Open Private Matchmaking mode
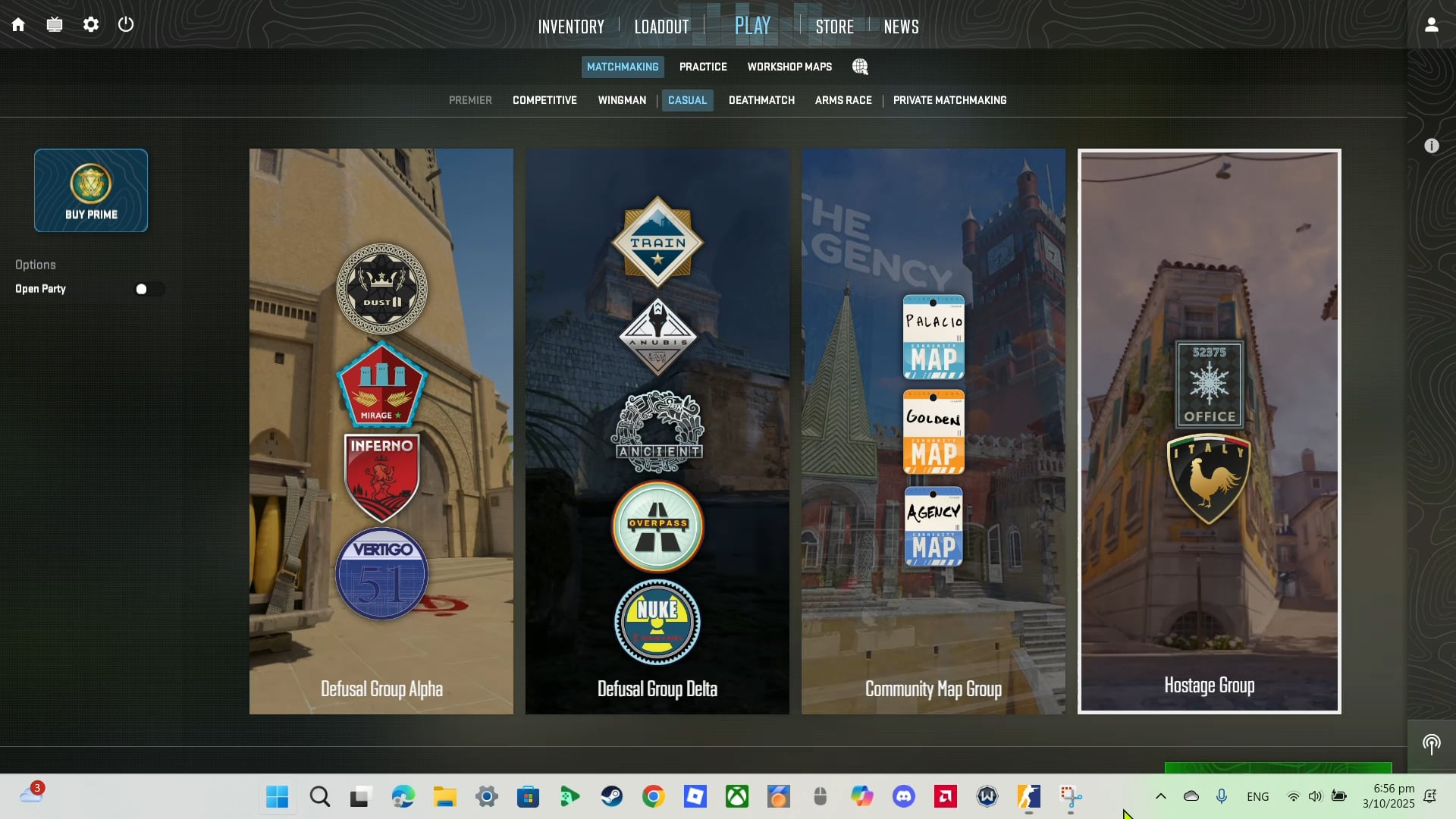Screen dimensions: 1456x819 coord(949,100)
